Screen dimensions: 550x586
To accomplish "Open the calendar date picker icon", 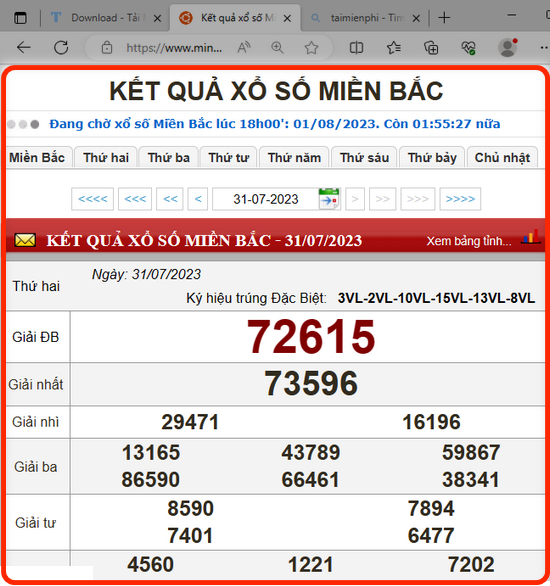I will [329, 198].
